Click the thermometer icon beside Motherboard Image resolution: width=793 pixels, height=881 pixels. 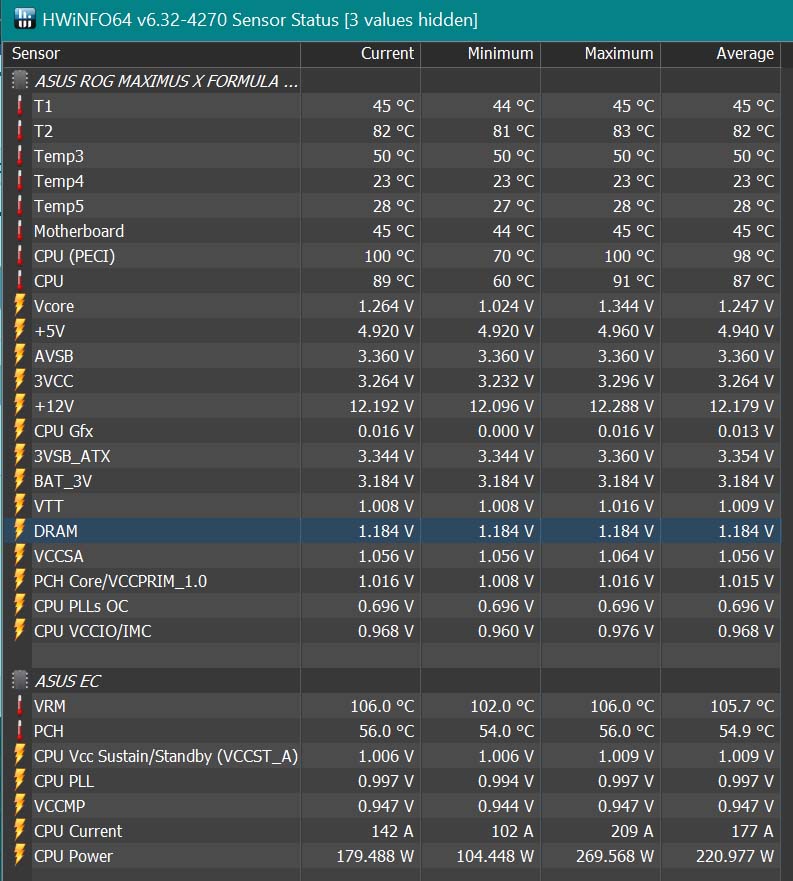[20, 231]
